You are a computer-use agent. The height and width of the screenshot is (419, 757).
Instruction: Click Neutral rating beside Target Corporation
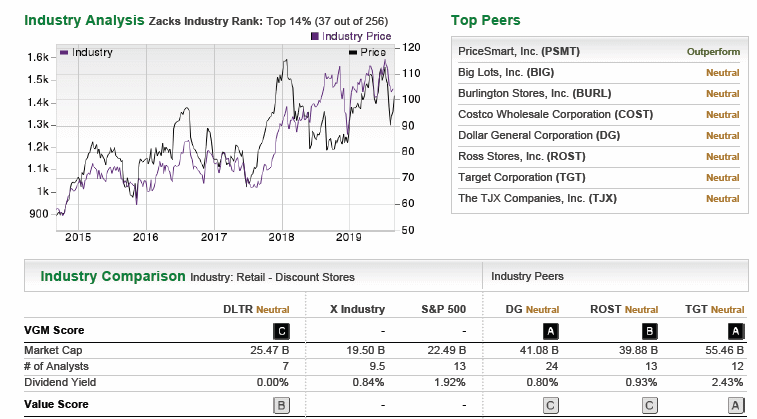point(723,178)
